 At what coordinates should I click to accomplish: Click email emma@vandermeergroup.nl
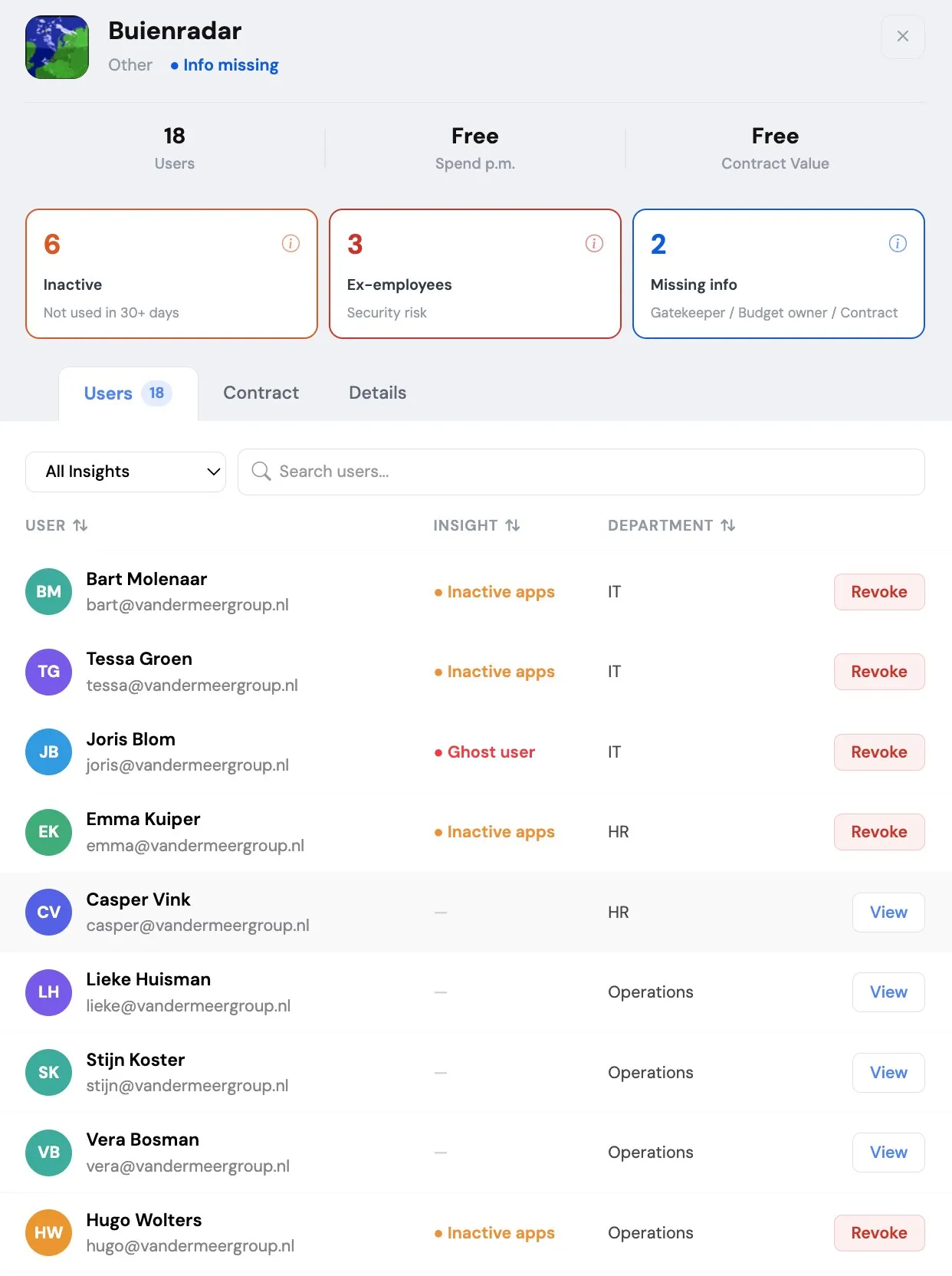click(195, 846)
